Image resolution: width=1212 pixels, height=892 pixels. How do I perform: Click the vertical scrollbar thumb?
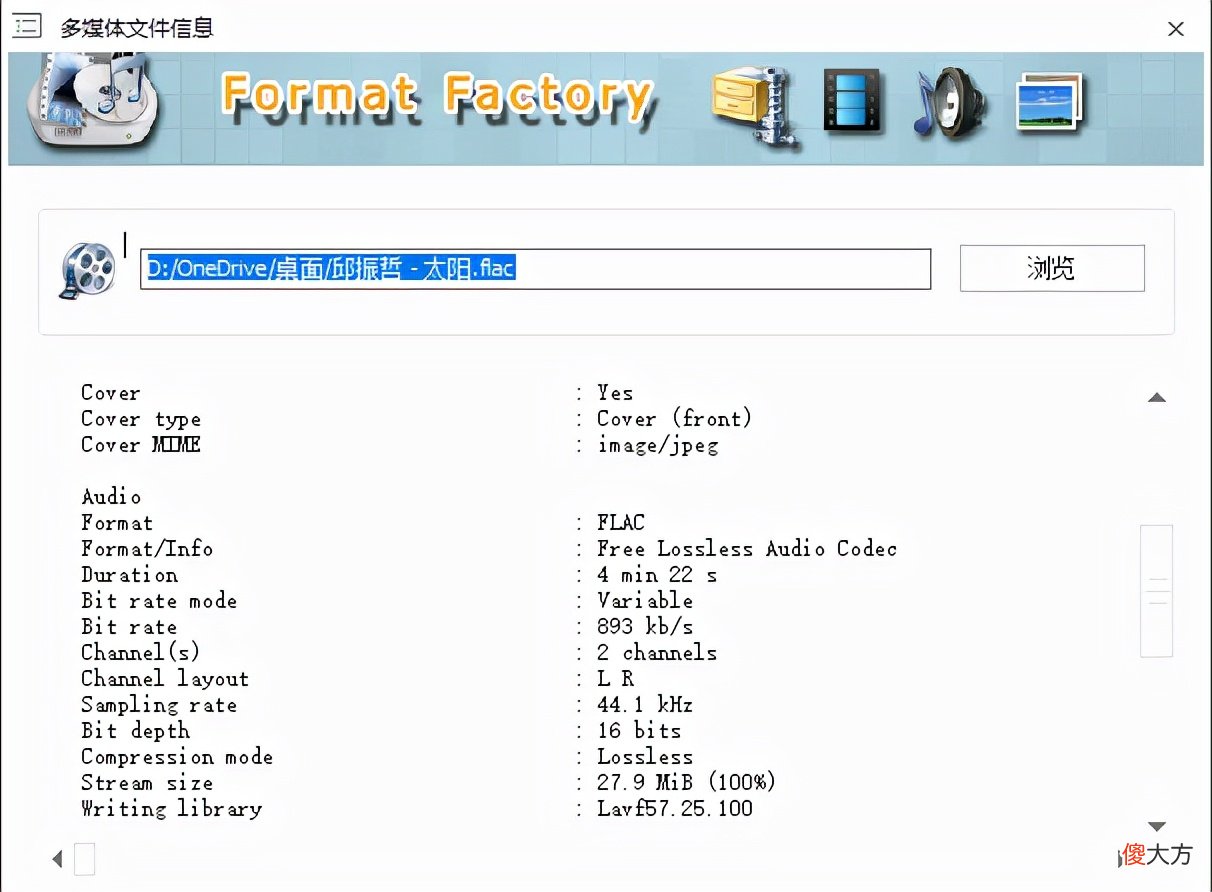tap(1157, 591)
